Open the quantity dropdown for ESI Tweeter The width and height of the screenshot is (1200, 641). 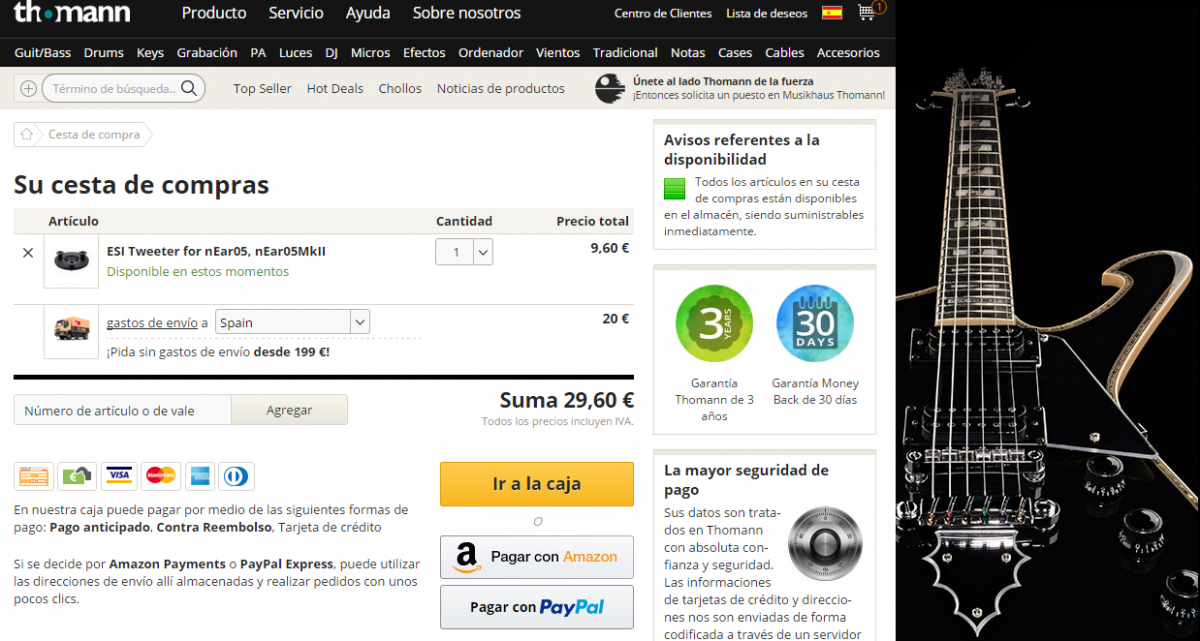click(x=464, y=252)
